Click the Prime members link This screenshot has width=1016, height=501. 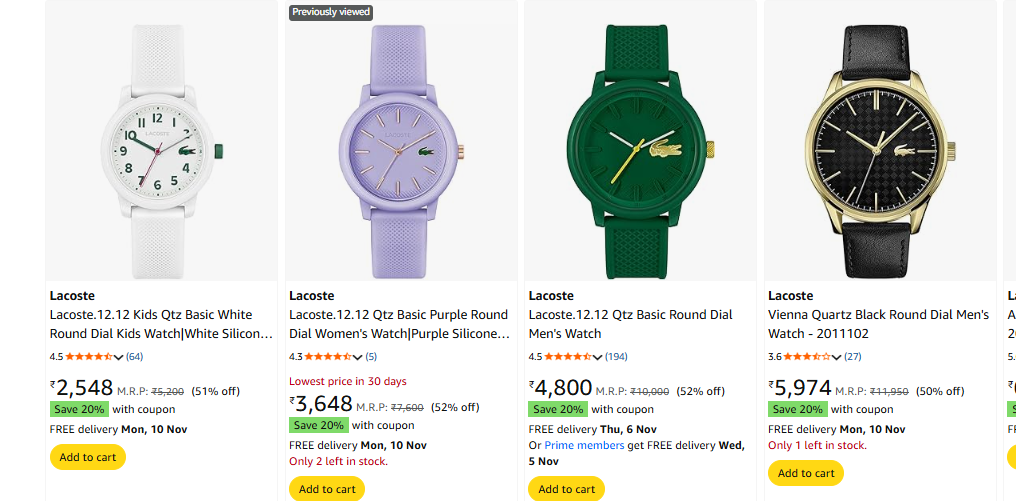point(584,445)
